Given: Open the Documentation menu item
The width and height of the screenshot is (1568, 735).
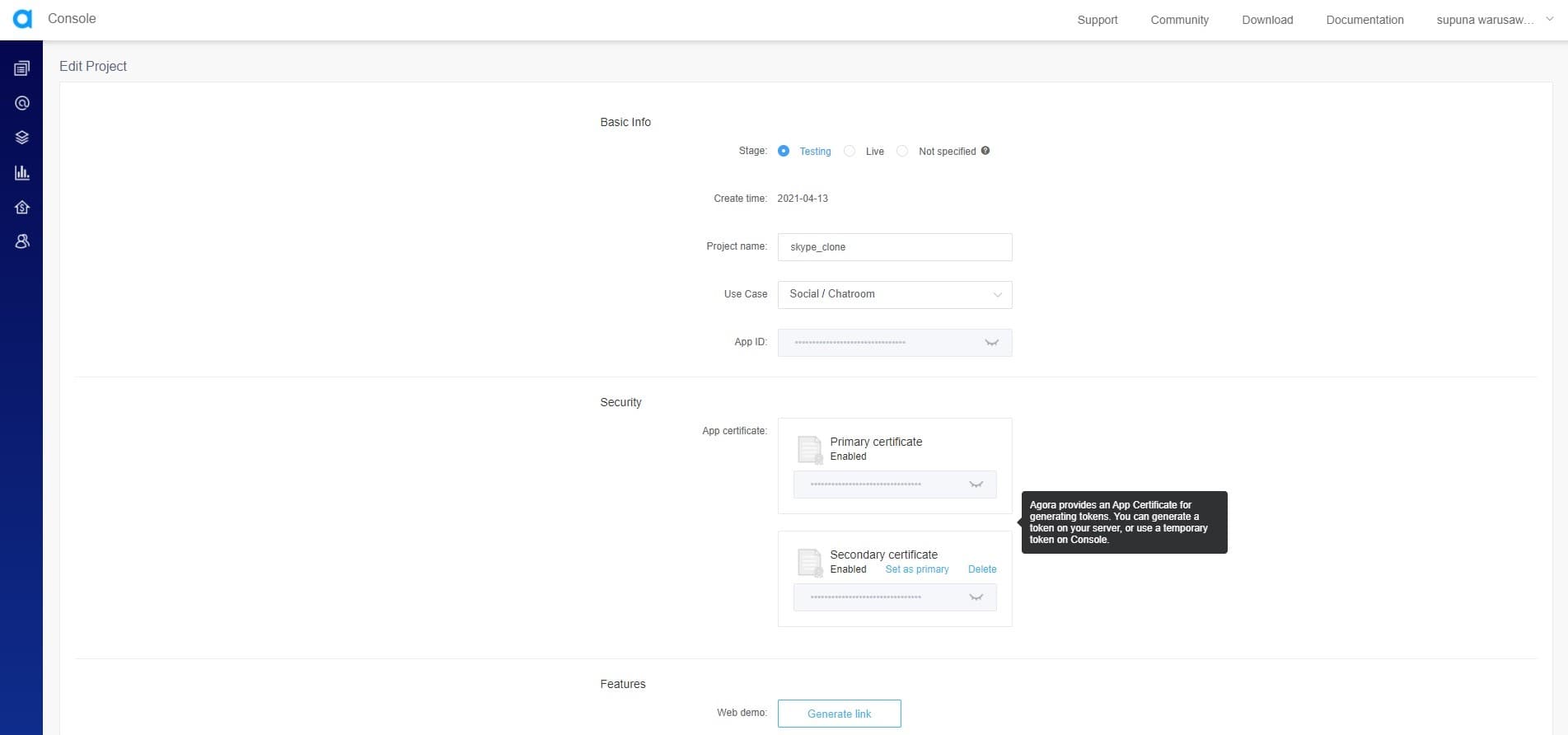Looking at the screenshot, I should click(x=1364, y=20).
